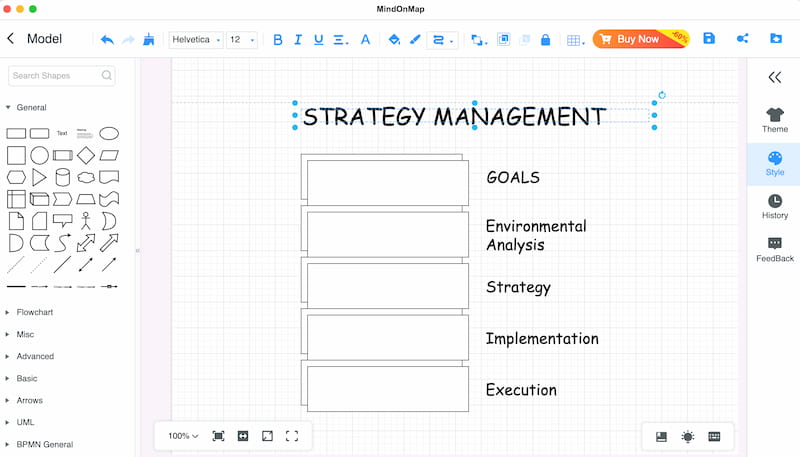Select the Text shape in General
This screenshot has width=800, height=457.
point(62,133)
